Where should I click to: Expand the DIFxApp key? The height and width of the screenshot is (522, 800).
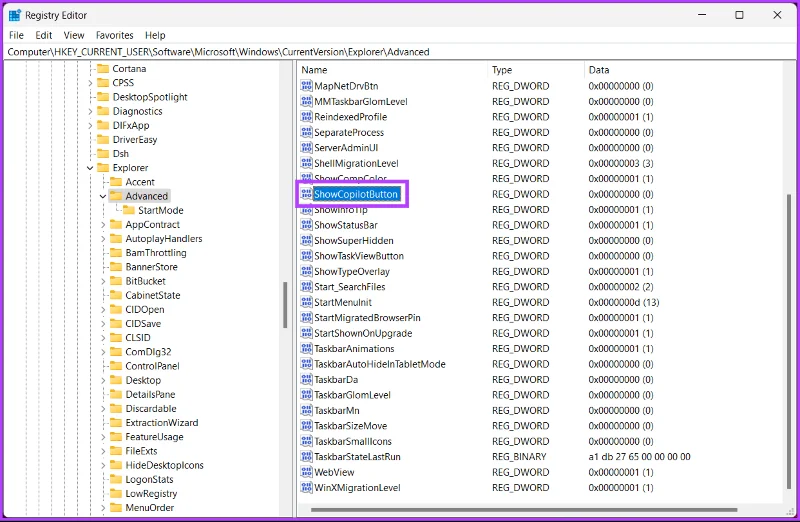(x=90, y=126)
